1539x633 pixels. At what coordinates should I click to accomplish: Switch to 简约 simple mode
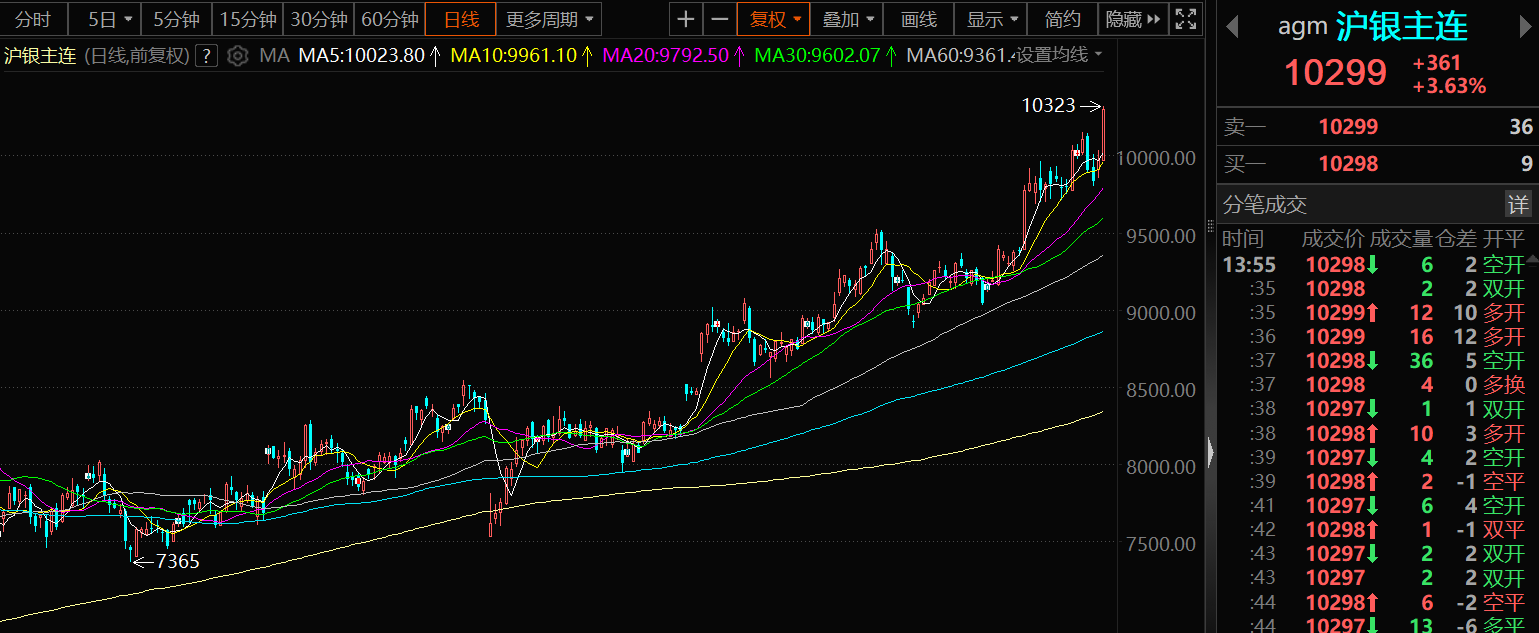pyautogui.click(x=1063, y=19)
